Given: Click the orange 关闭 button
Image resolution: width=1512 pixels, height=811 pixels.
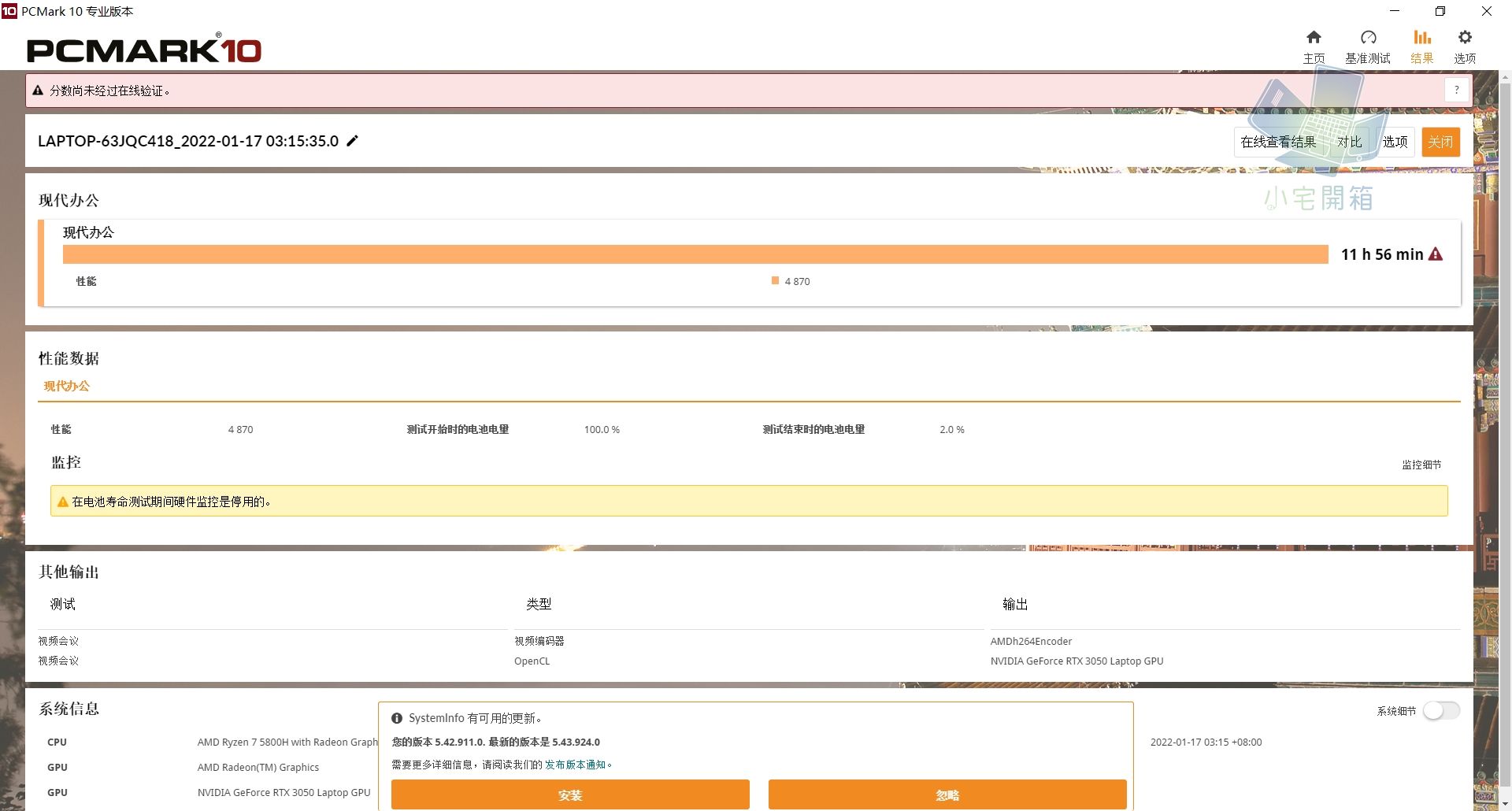Looking at the screenshot, I should [1440, 142].
